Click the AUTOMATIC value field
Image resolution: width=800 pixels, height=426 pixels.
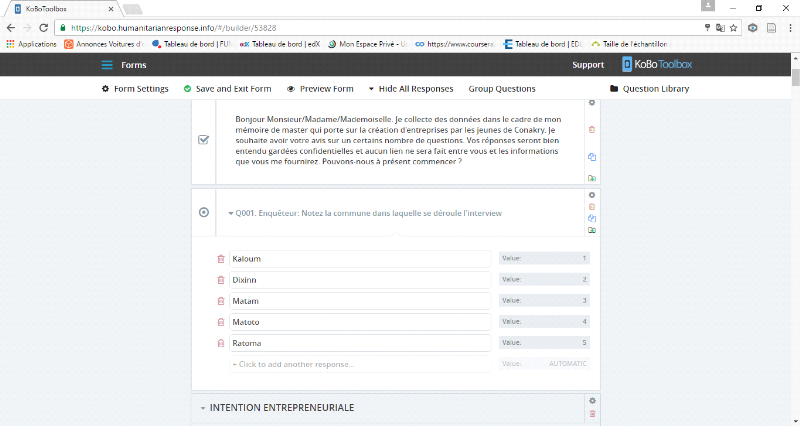544,364
